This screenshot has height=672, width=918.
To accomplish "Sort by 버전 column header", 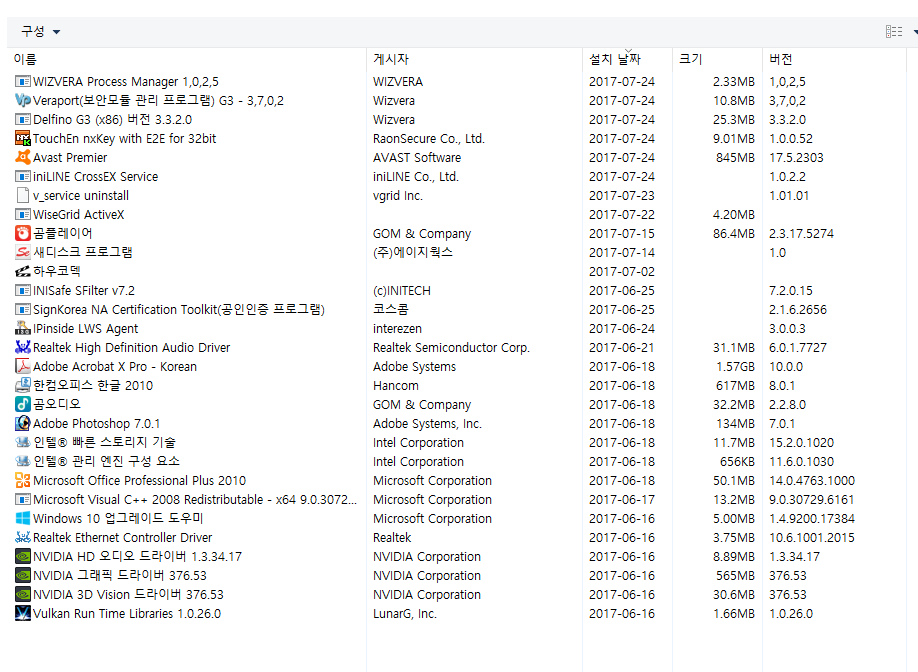I will (x=780, y=59).
